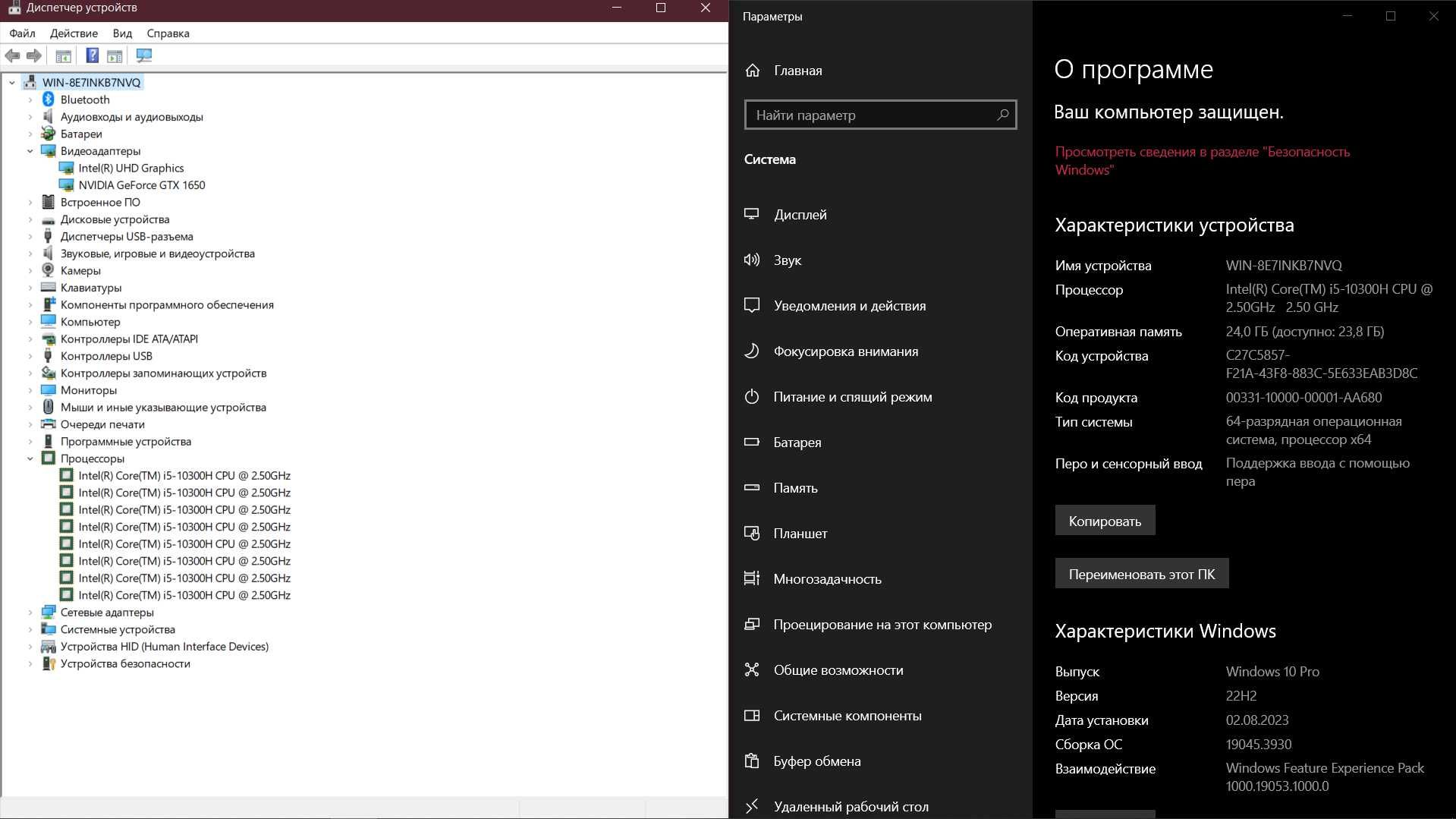Screen dimensions: 1456x819
Task: Click the Bluetooth category icon
Action: tap(49, 99)
